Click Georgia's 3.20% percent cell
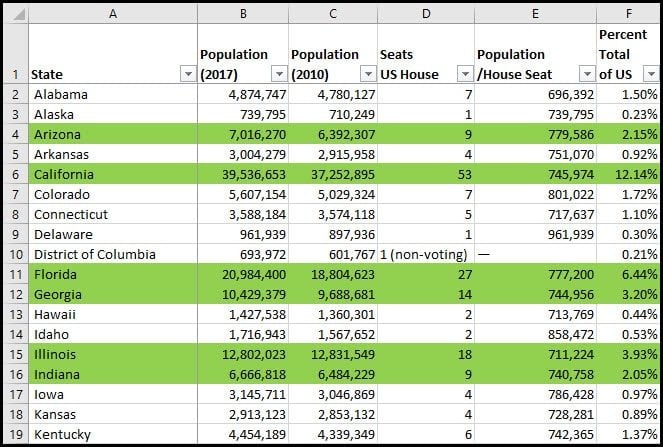The image size is (663, 447). [x=628, y=294]
